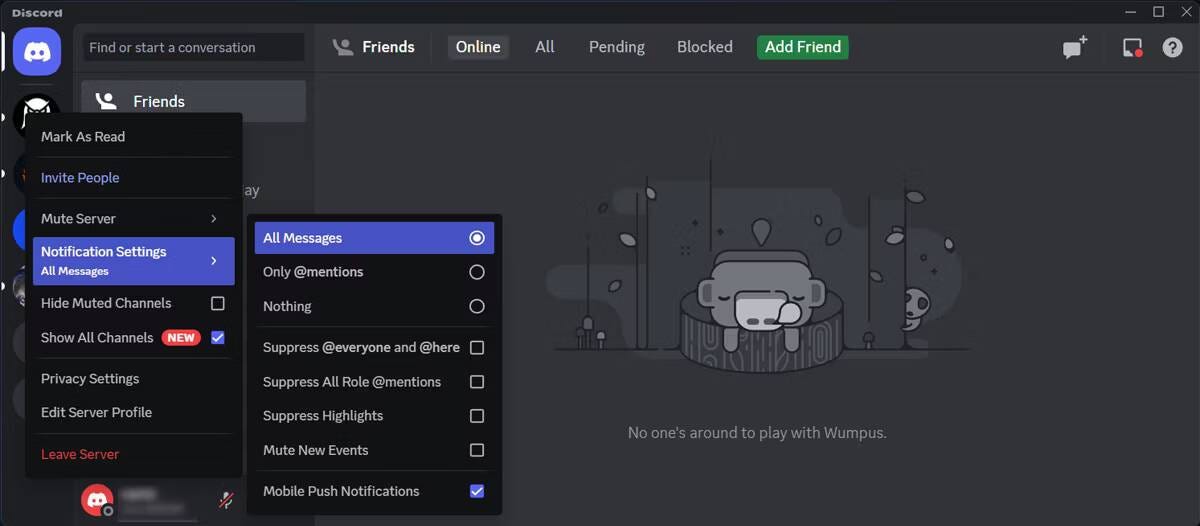
Task: Uncheck Mobile Push Notifications
Action: (477, 491)
